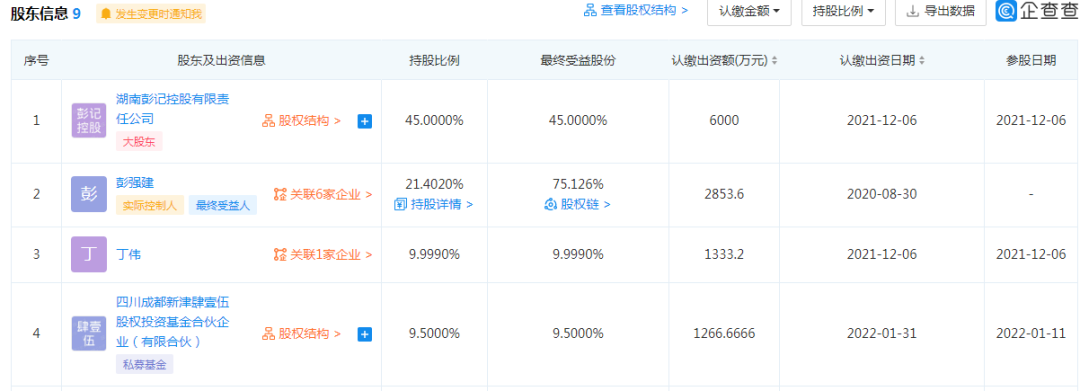Open 股权链 link under 75.126%

click(x=577, y=204)
